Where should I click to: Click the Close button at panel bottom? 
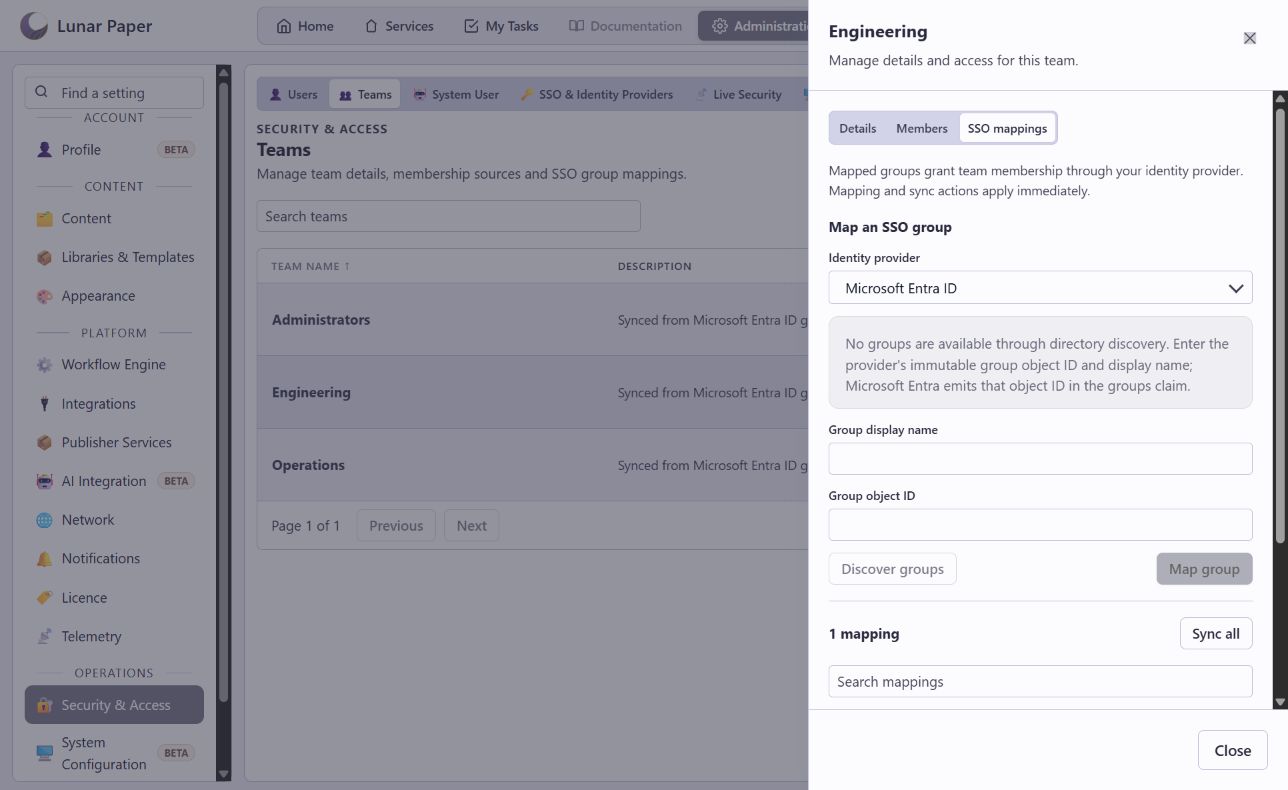tap(1232, 750)
